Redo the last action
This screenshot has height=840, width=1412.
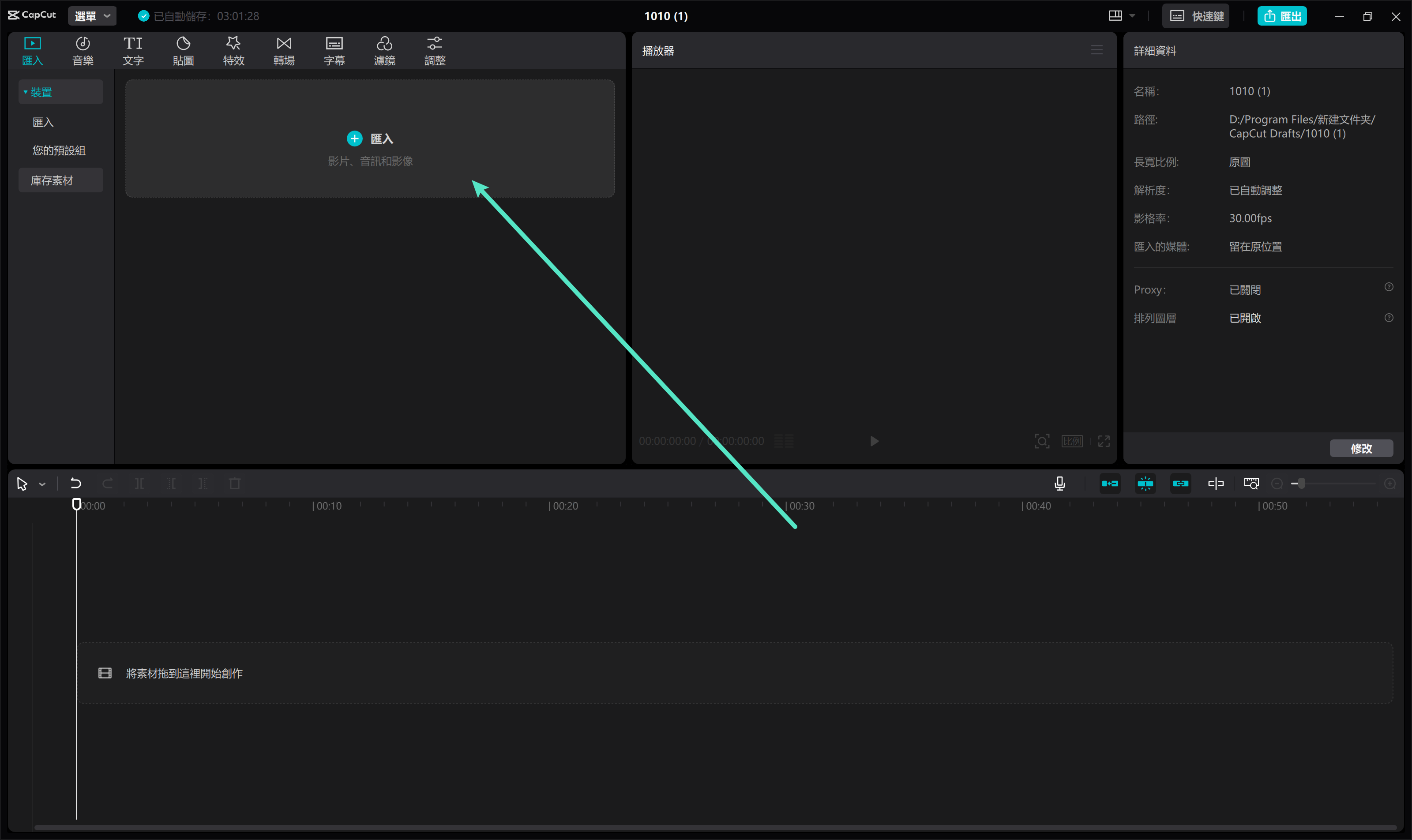(108, 484)
